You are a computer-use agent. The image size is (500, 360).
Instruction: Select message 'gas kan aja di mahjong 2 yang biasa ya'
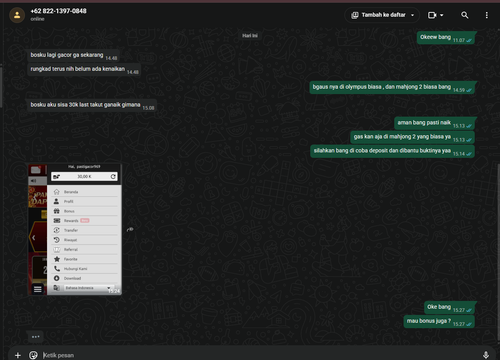(x=412, y=137)
